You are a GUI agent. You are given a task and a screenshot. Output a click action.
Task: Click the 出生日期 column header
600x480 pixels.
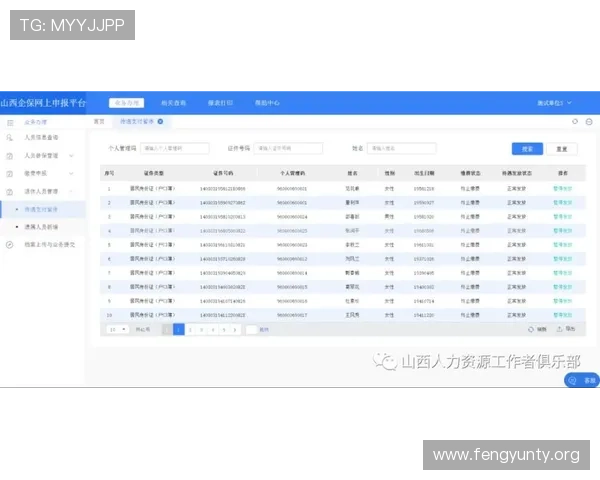tap(424, 173)
